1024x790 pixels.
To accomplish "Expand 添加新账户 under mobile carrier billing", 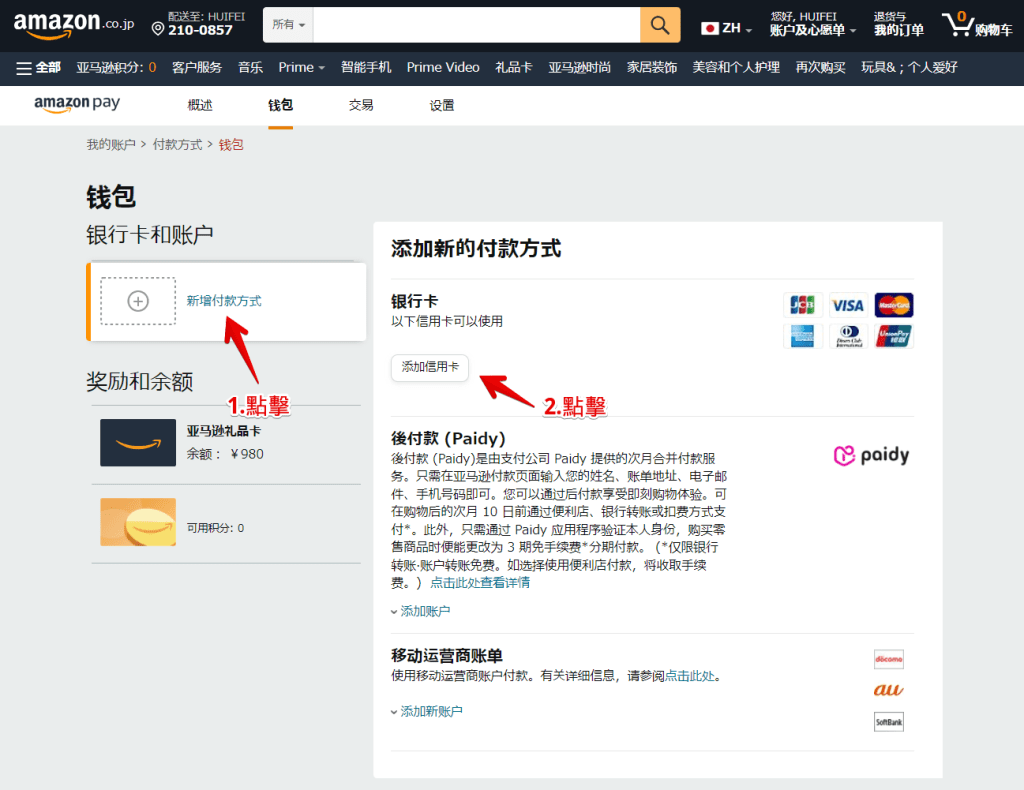I will [426, 711].
